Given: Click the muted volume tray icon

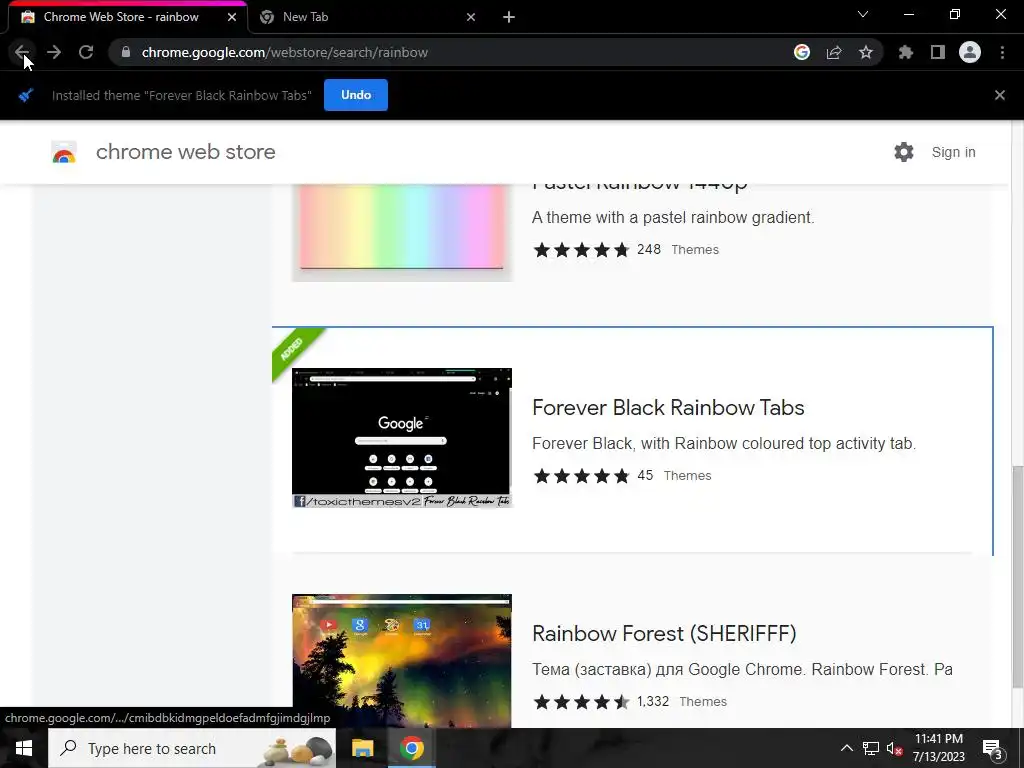Looking at the screenshot, I should [895, 748].
